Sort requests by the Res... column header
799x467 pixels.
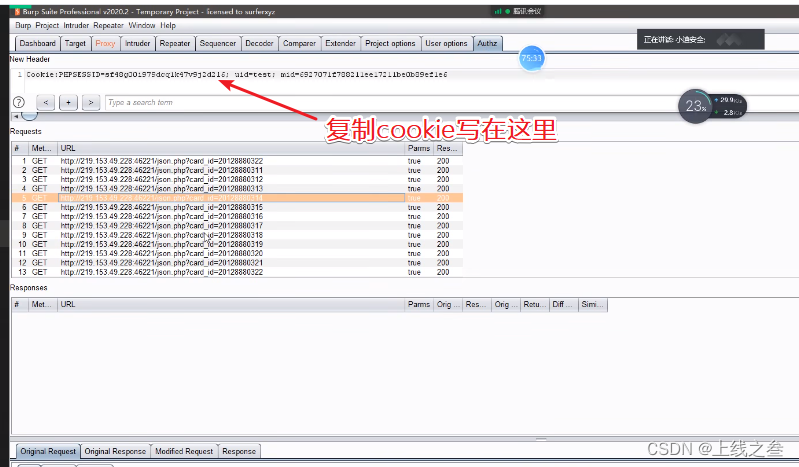click(448, 148)
